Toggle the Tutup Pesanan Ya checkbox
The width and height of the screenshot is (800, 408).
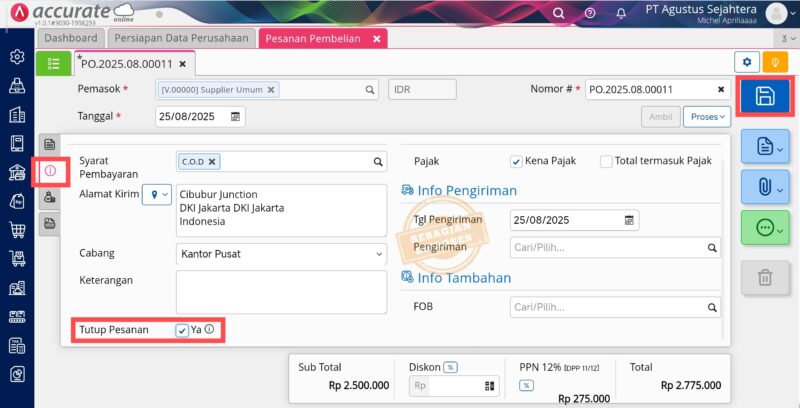(182, 330)
